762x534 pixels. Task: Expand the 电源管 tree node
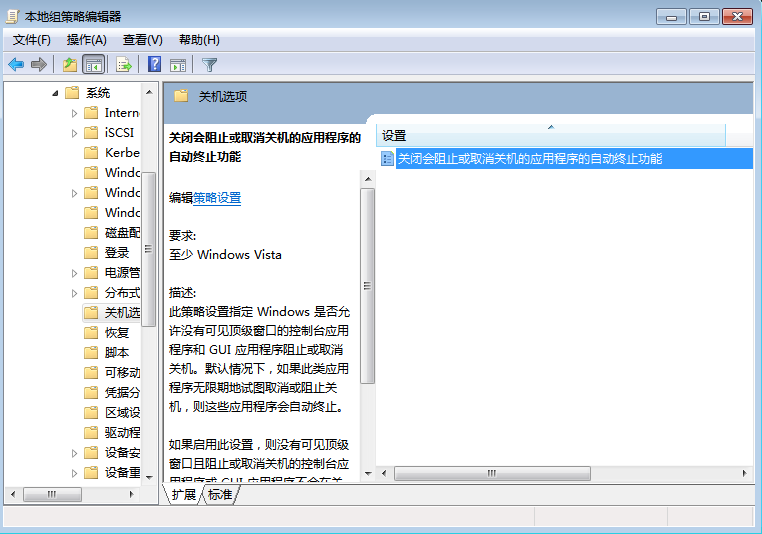[x=74, y=273]
